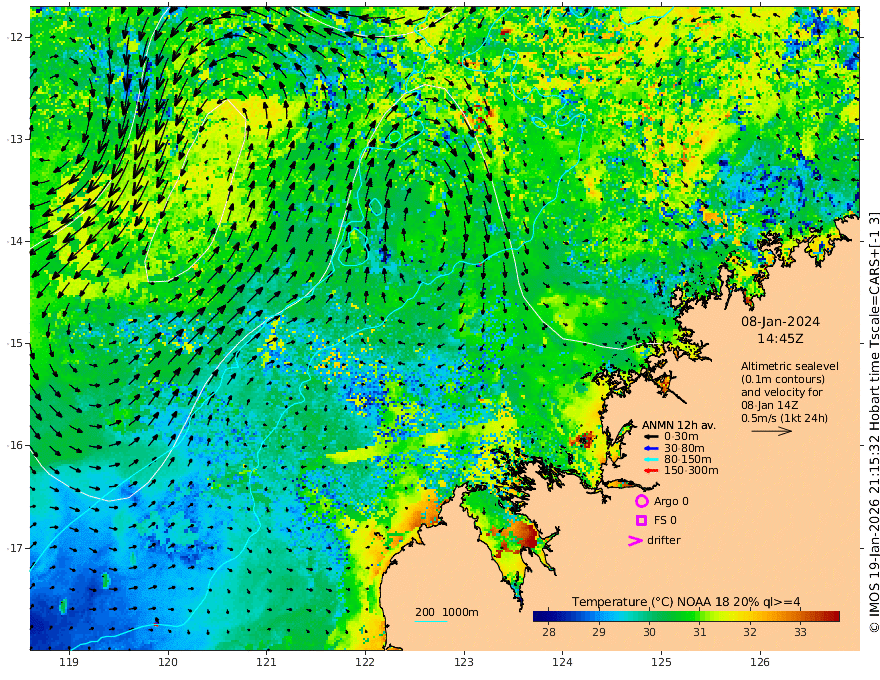Click the cyan 200m depth contour sample line

click(x=430, y=621)
